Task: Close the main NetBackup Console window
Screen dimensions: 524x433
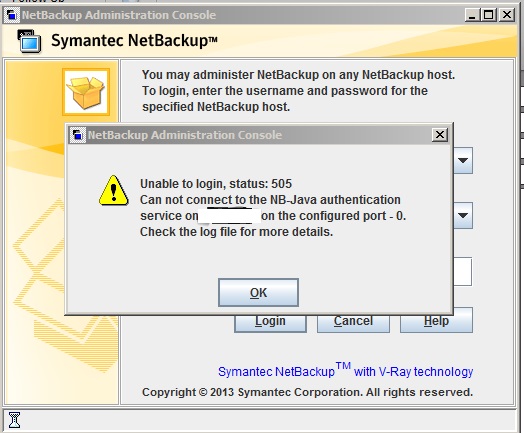Action: (x=507, y=15)
